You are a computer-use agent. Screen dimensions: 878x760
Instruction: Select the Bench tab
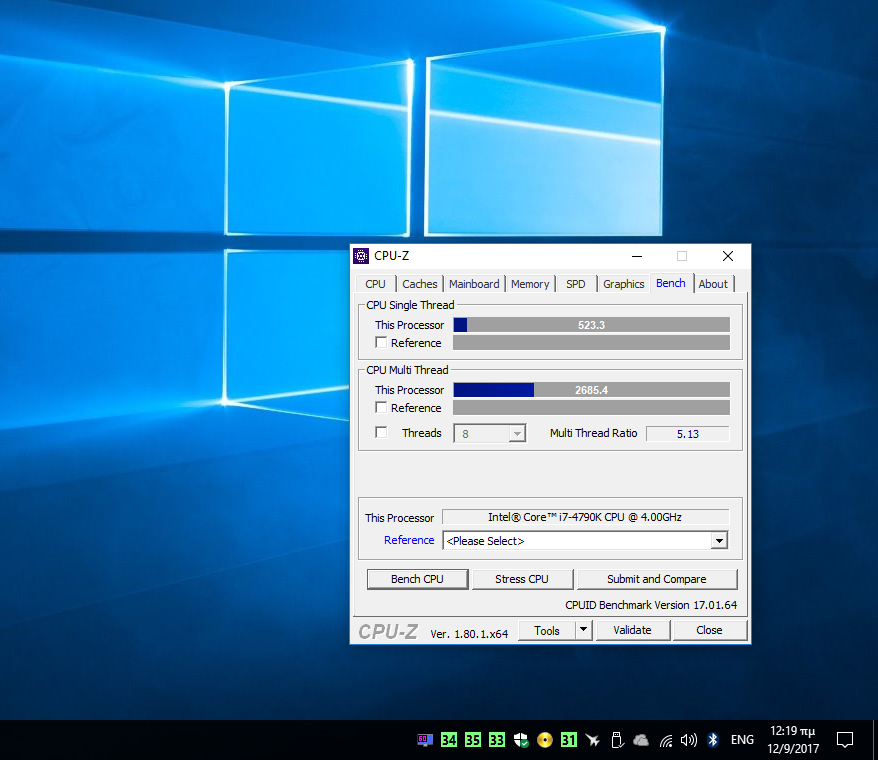[x=671, y=283]
